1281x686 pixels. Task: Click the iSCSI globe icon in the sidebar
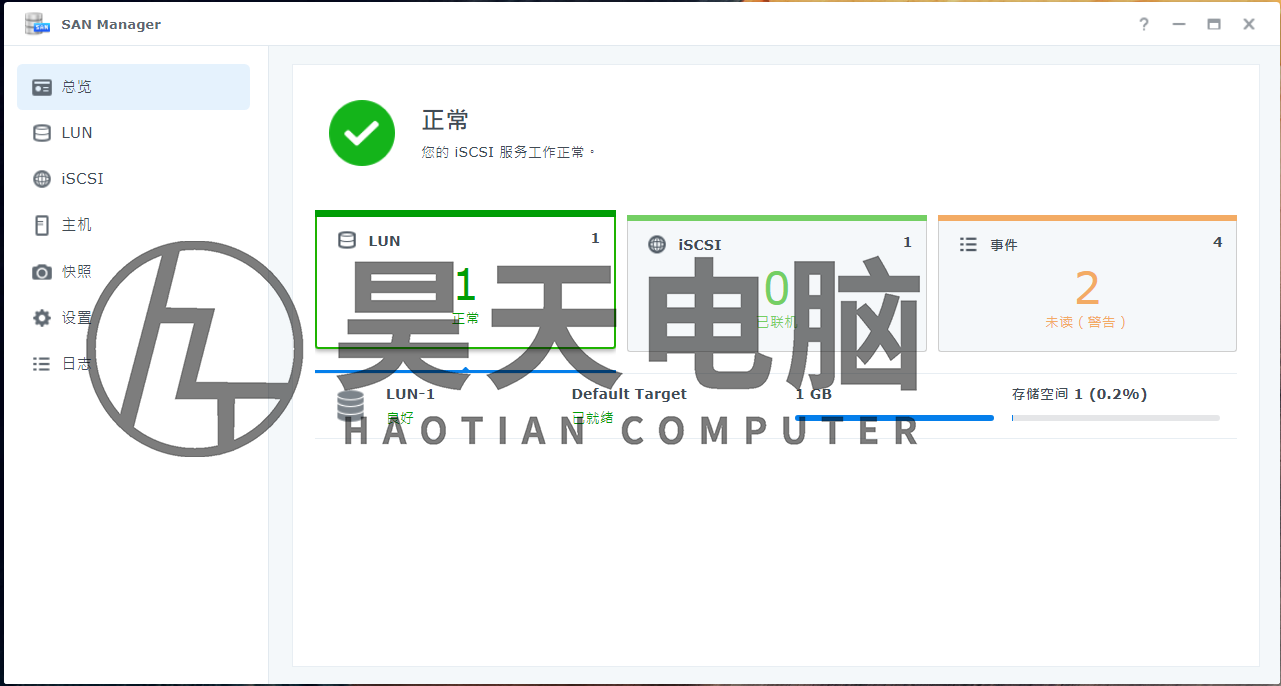point(41,178)
